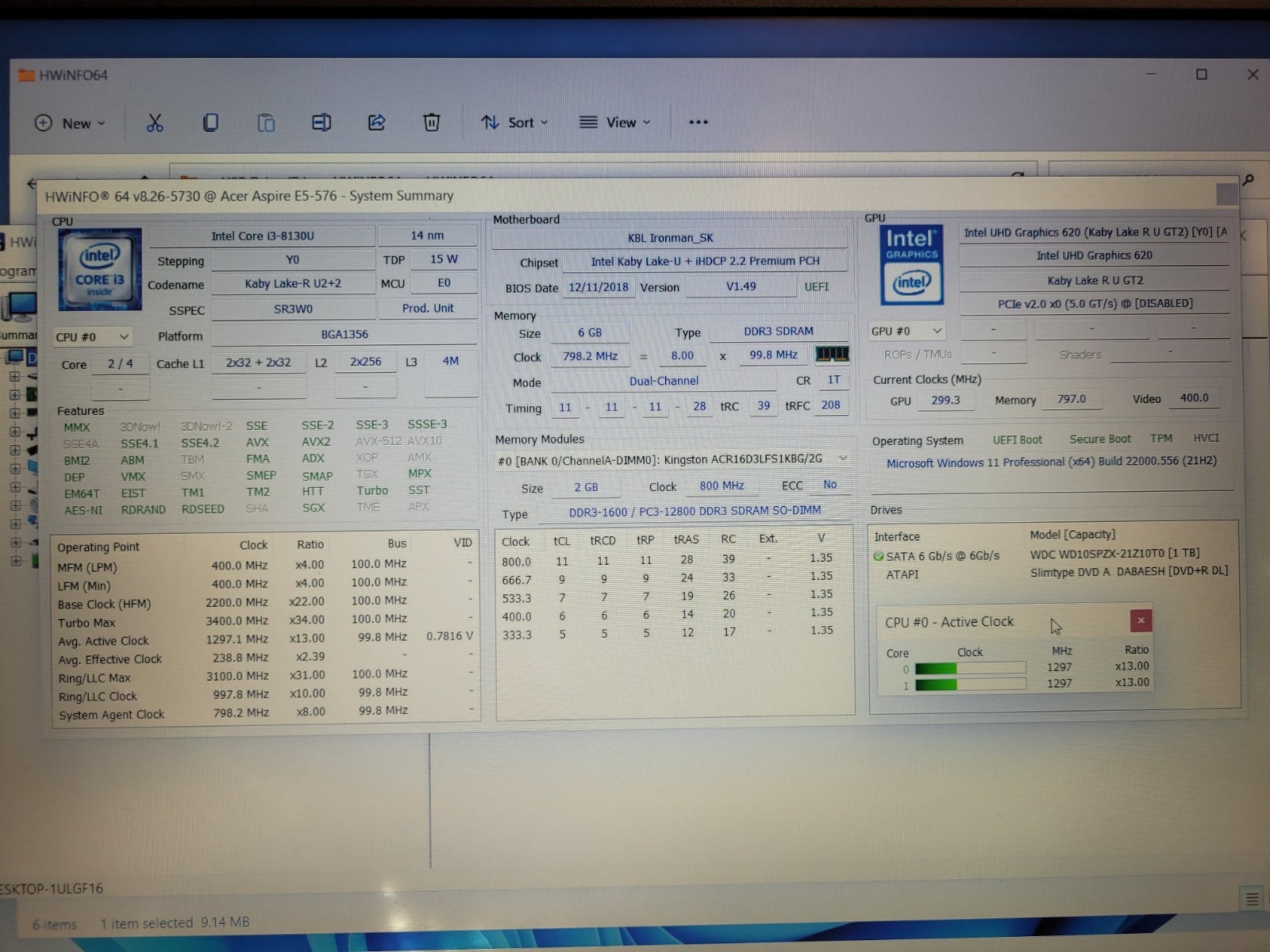Click the Core 0 clock usage bar
Screen dimensions: 1270x952
970,668
